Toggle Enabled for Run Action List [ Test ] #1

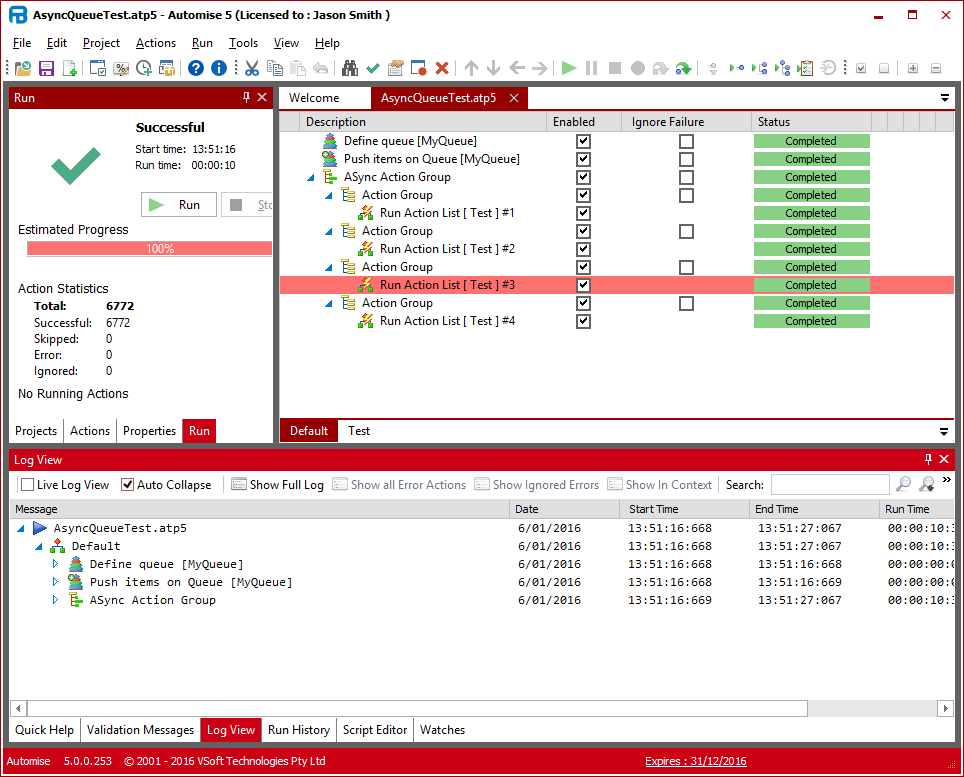coord(583,213)
